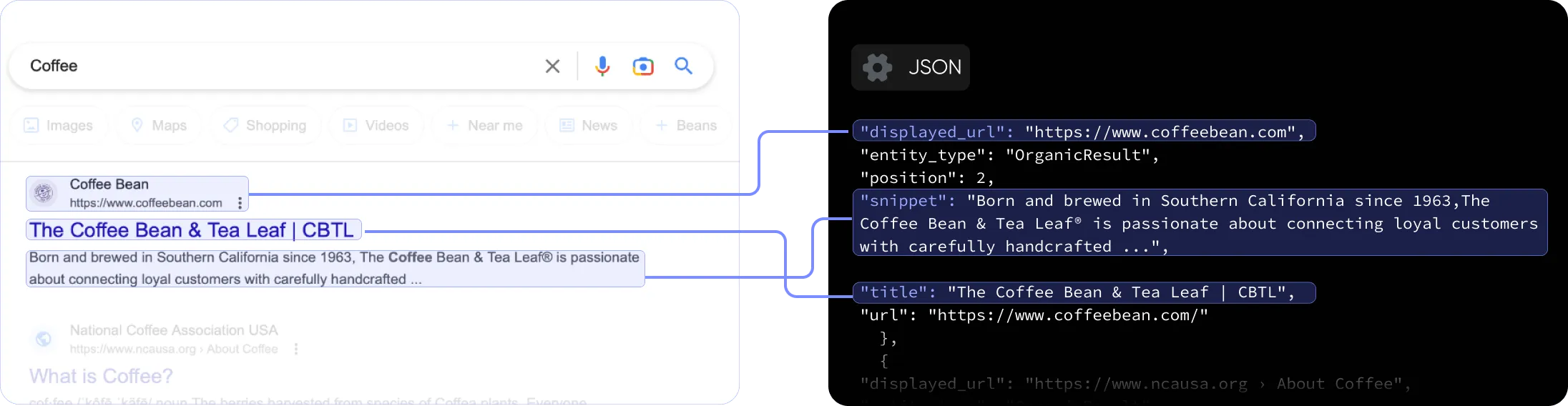Switch to the News filter tab
The width and height of the screenshot is (1568, 406).
pyautogui.click(x=588, y=125)
